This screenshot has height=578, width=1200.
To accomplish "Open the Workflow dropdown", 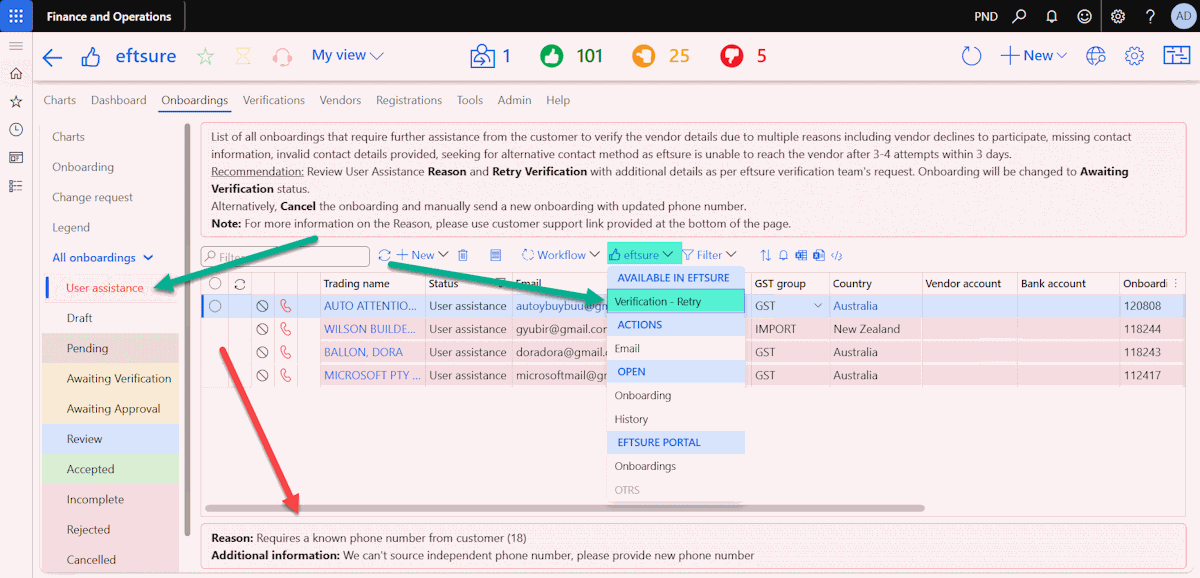I will click(561, 255).
